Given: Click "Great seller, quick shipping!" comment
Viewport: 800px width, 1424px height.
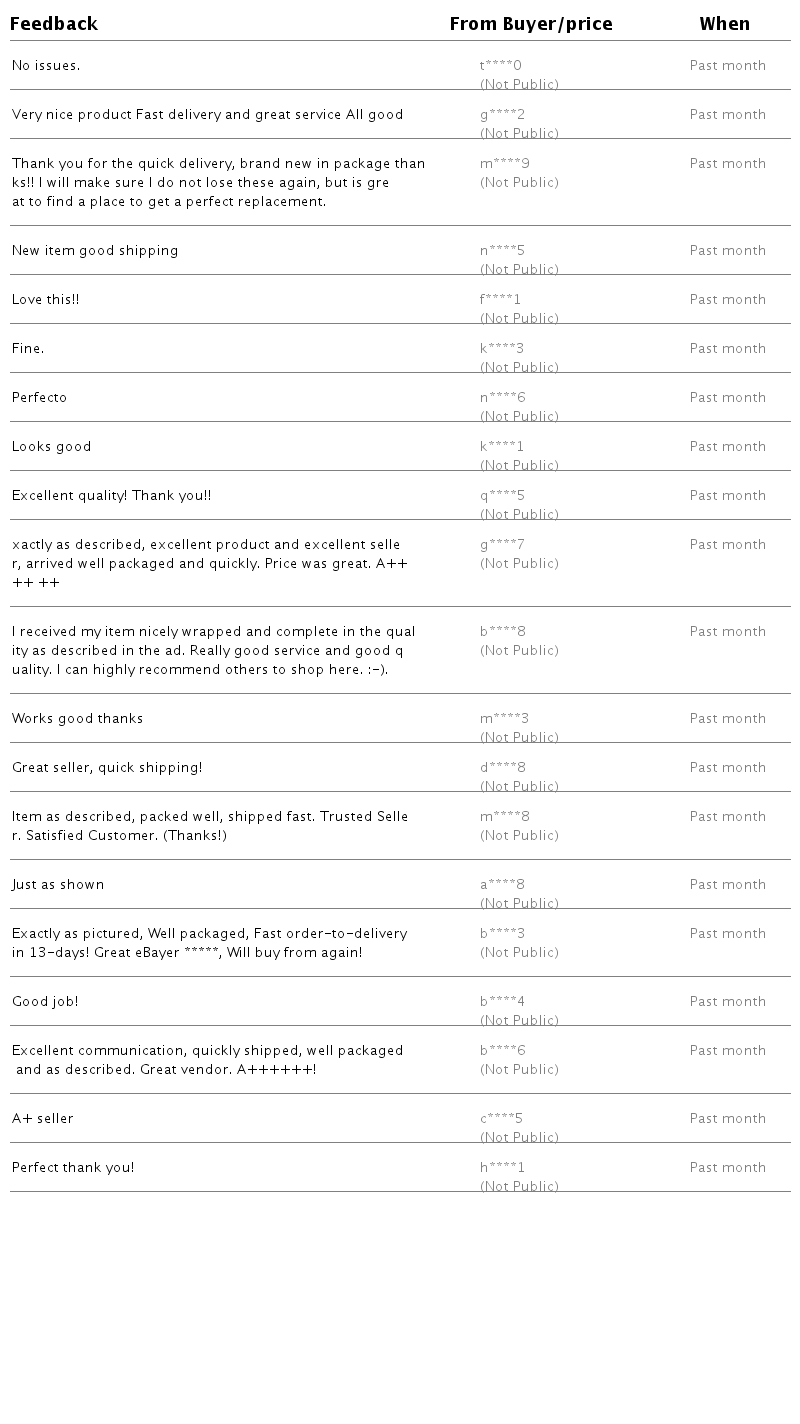Looking at the screenshot, I should (x=107, y=768).
